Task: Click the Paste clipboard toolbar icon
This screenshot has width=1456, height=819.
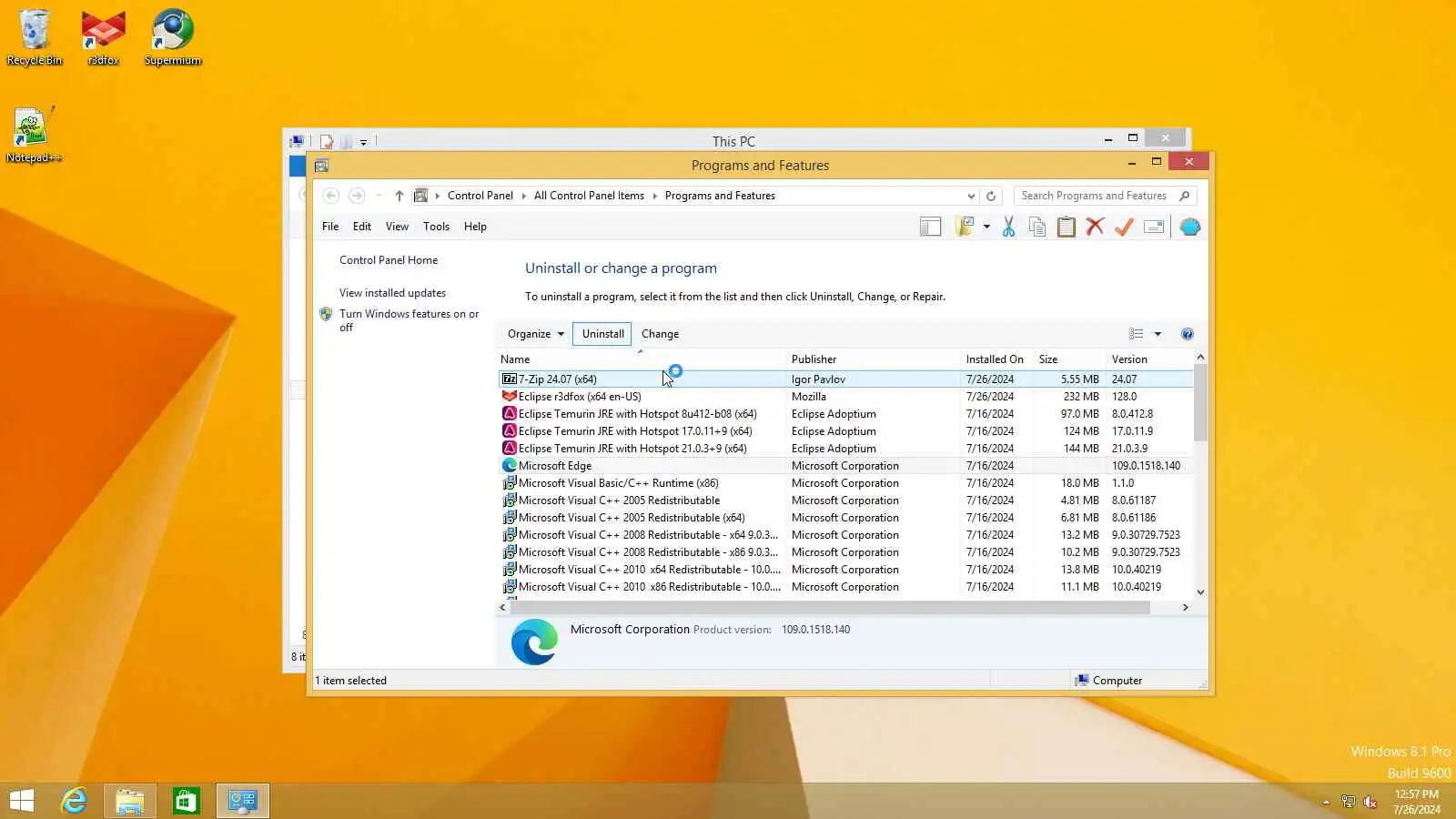Action: [1067, 227]
